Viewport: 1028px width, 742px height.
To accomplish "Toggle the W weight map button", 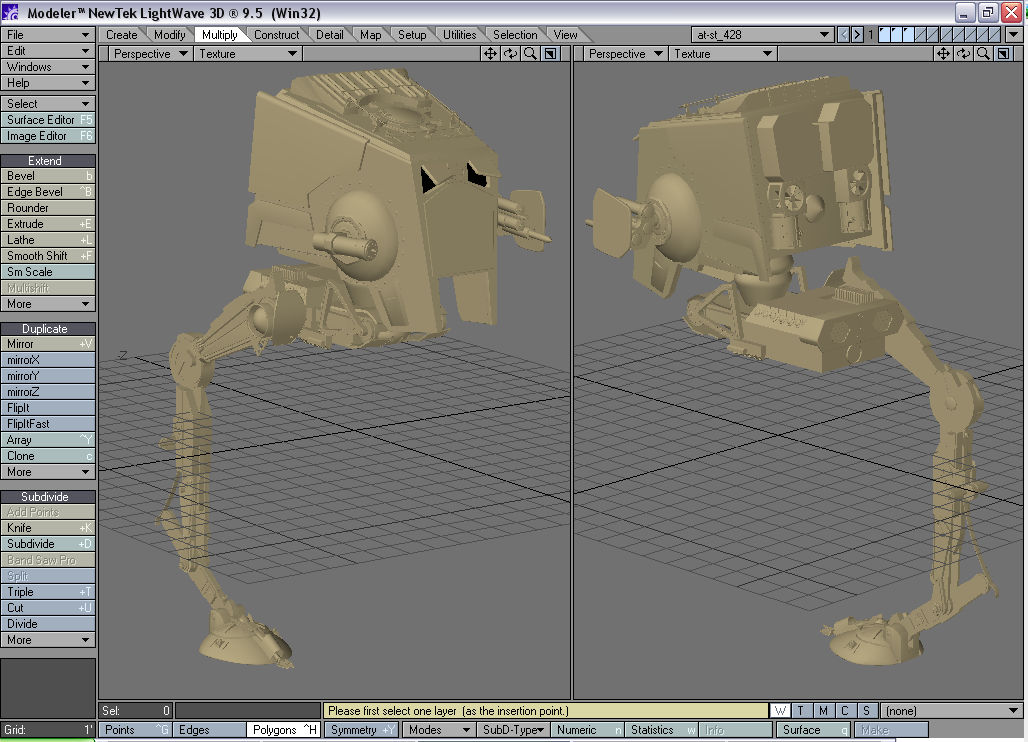I will click(780, 711).
